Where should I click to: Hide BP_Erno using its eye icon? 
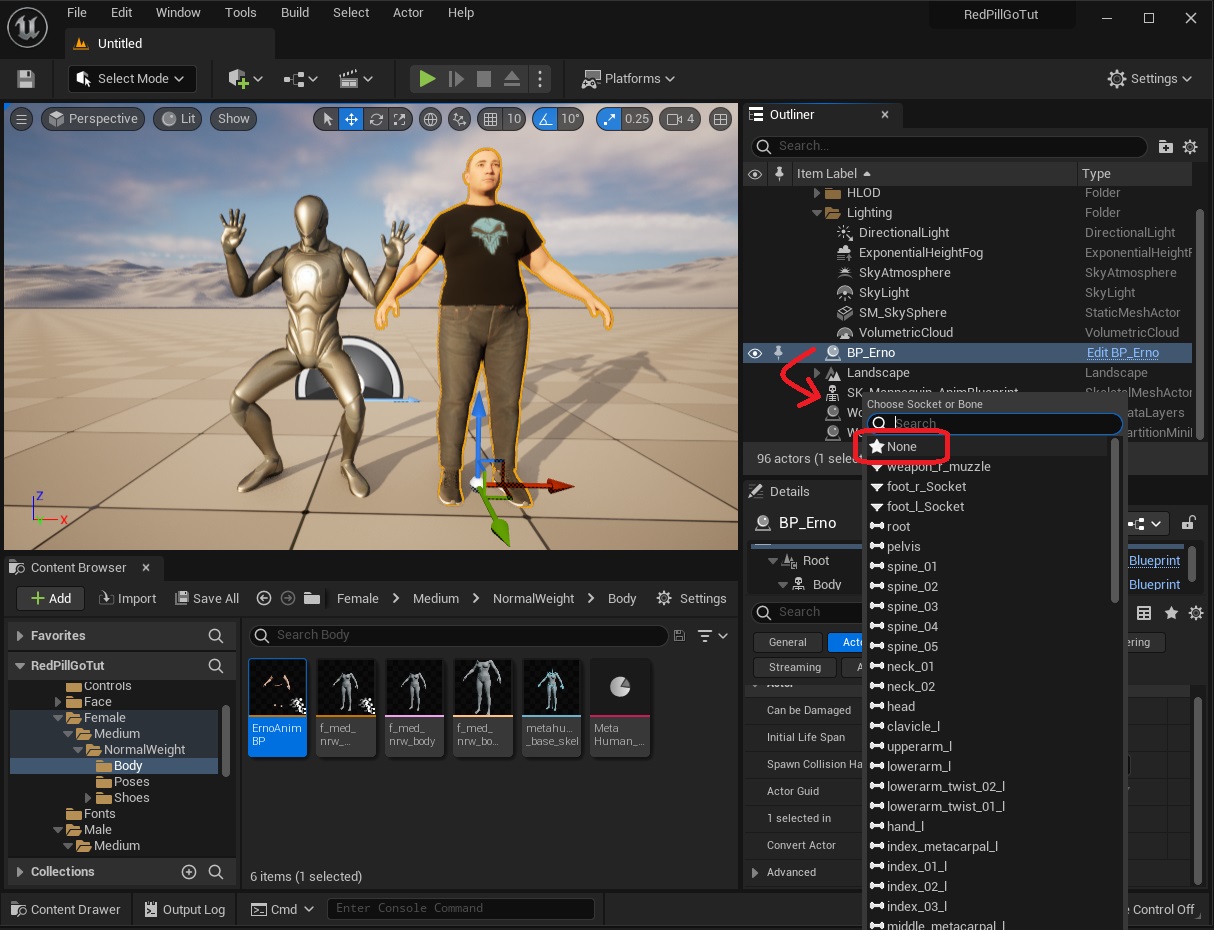[755, 353]
